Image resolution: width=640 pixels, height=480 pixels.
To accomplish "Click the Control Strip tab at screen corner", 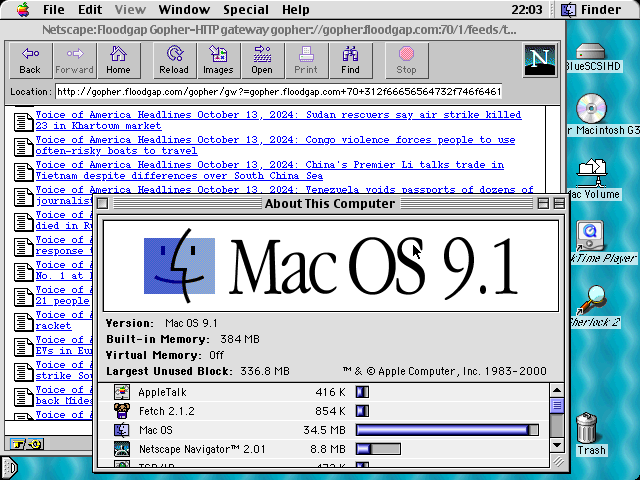I will [x=8, y=468].
